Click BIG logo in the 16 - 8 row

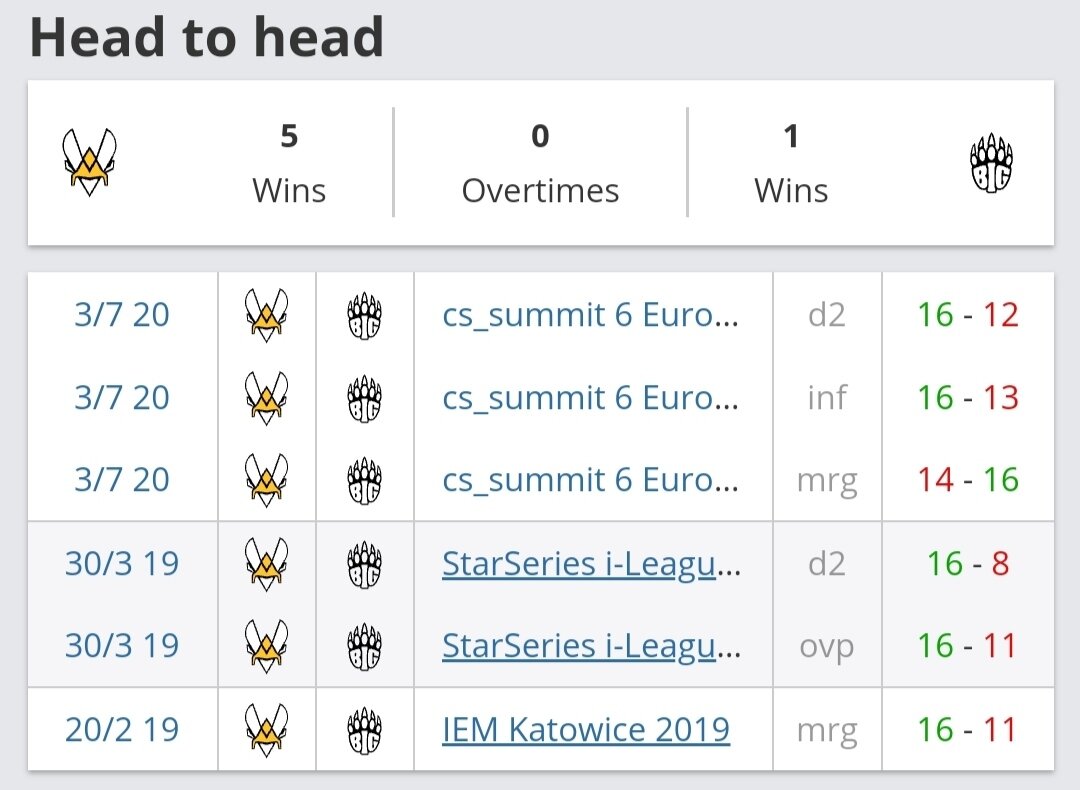365,564
